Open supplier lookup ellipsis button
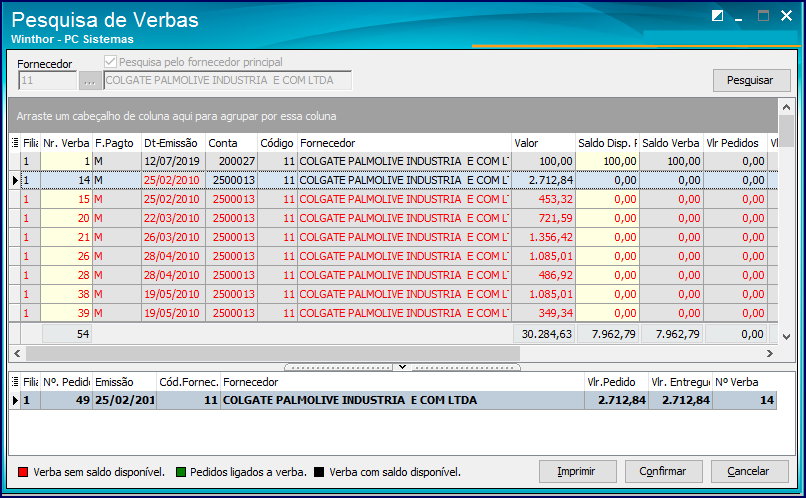Screen dimensions: 806x498 (90, 81)
